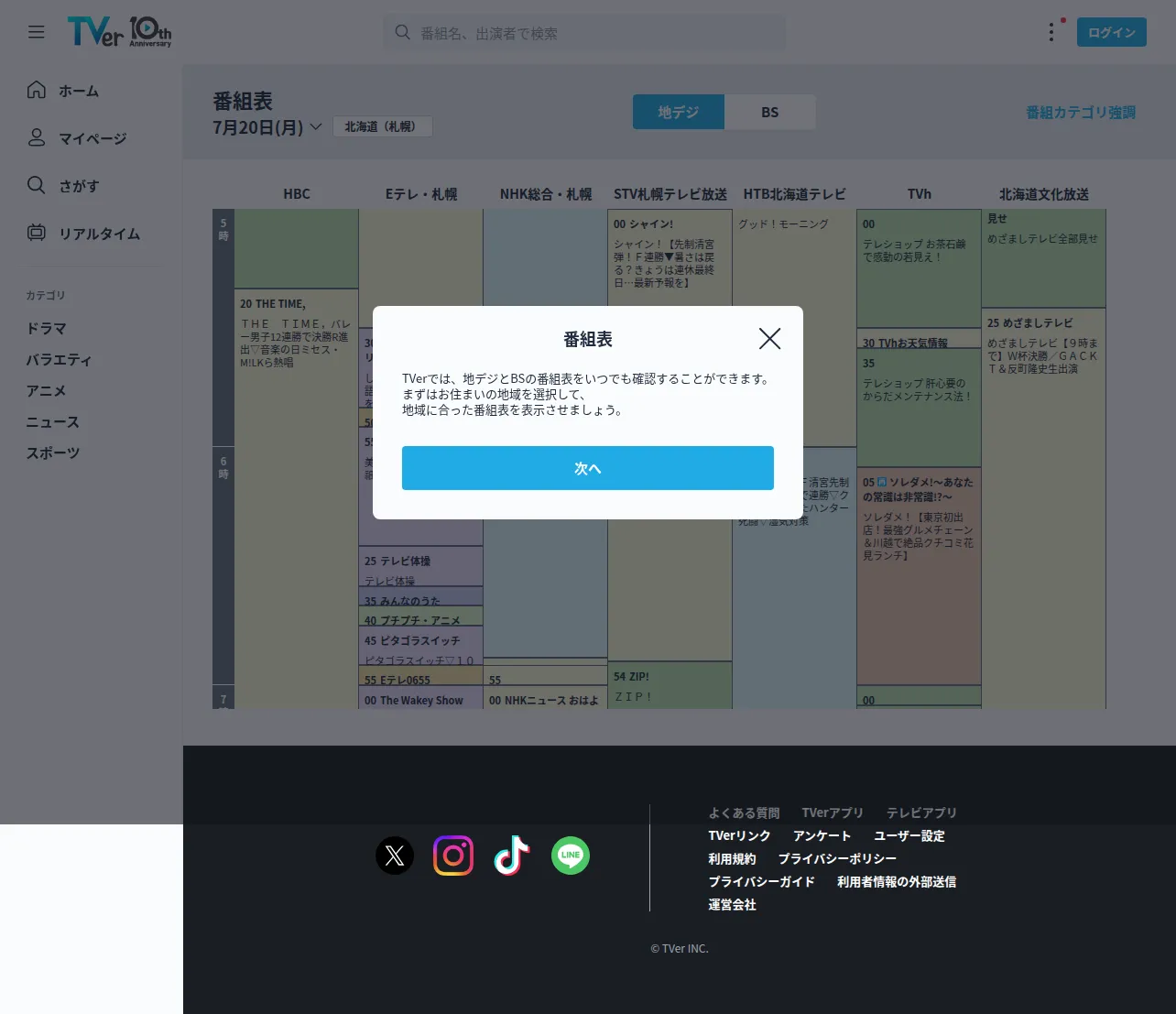
Task: Open the 運営会社 footer link
Action: click(732, 904)
